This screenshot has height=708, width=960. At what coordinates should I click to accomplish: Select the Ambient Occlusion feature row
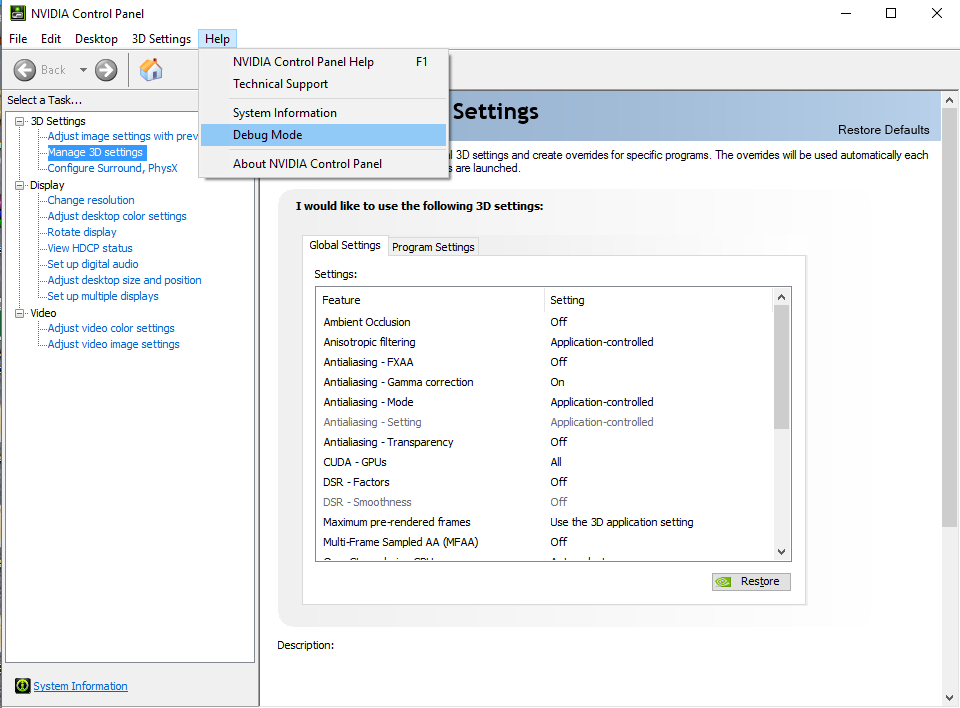(545, 322)
